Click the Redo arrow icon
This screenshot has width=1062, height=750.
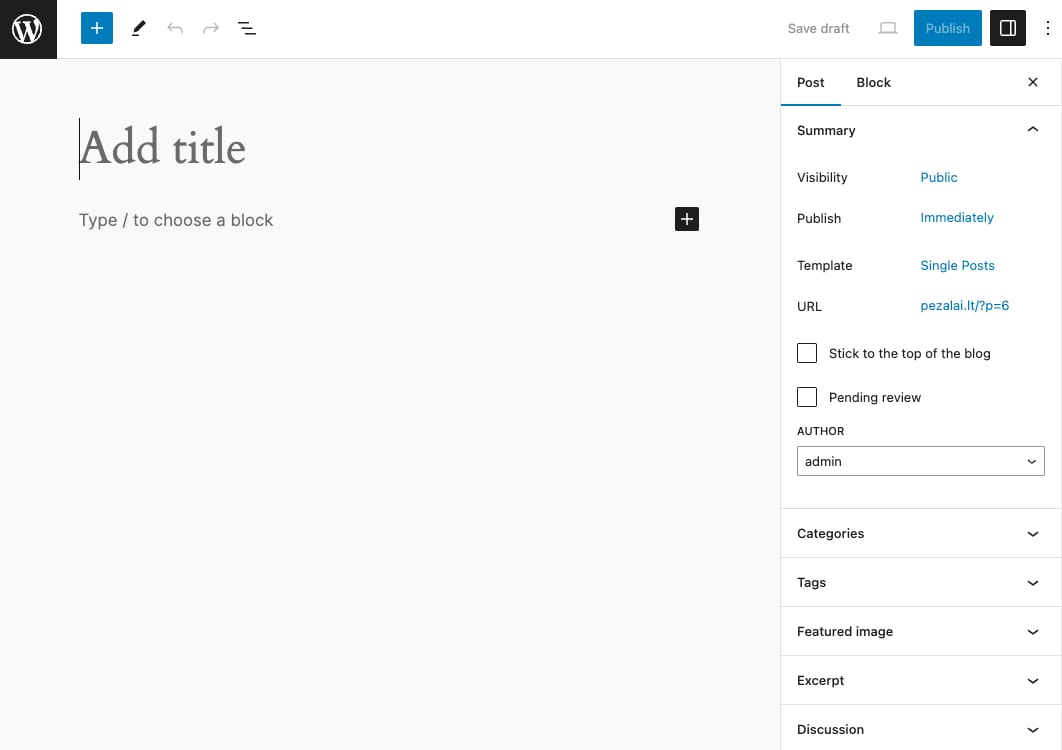coord(210,28)
